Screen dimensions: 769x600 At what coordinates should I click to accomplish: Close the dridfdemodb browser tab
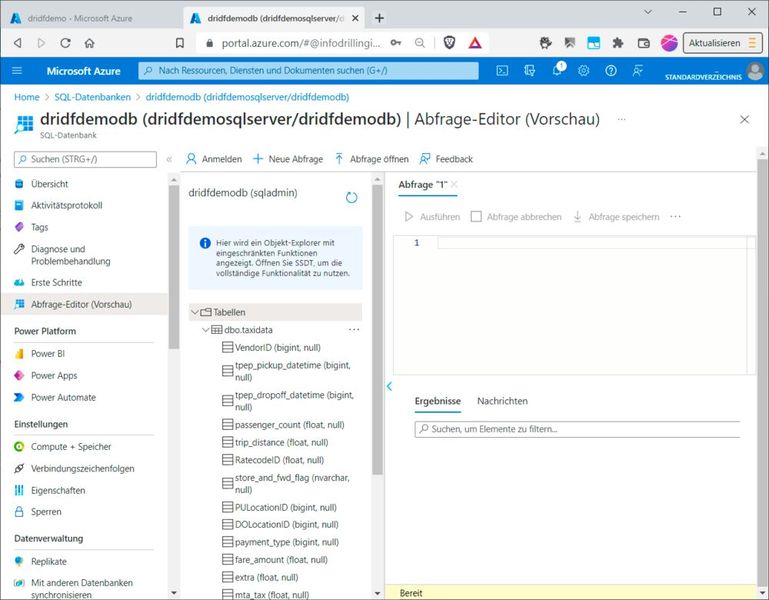click(356, 18)
